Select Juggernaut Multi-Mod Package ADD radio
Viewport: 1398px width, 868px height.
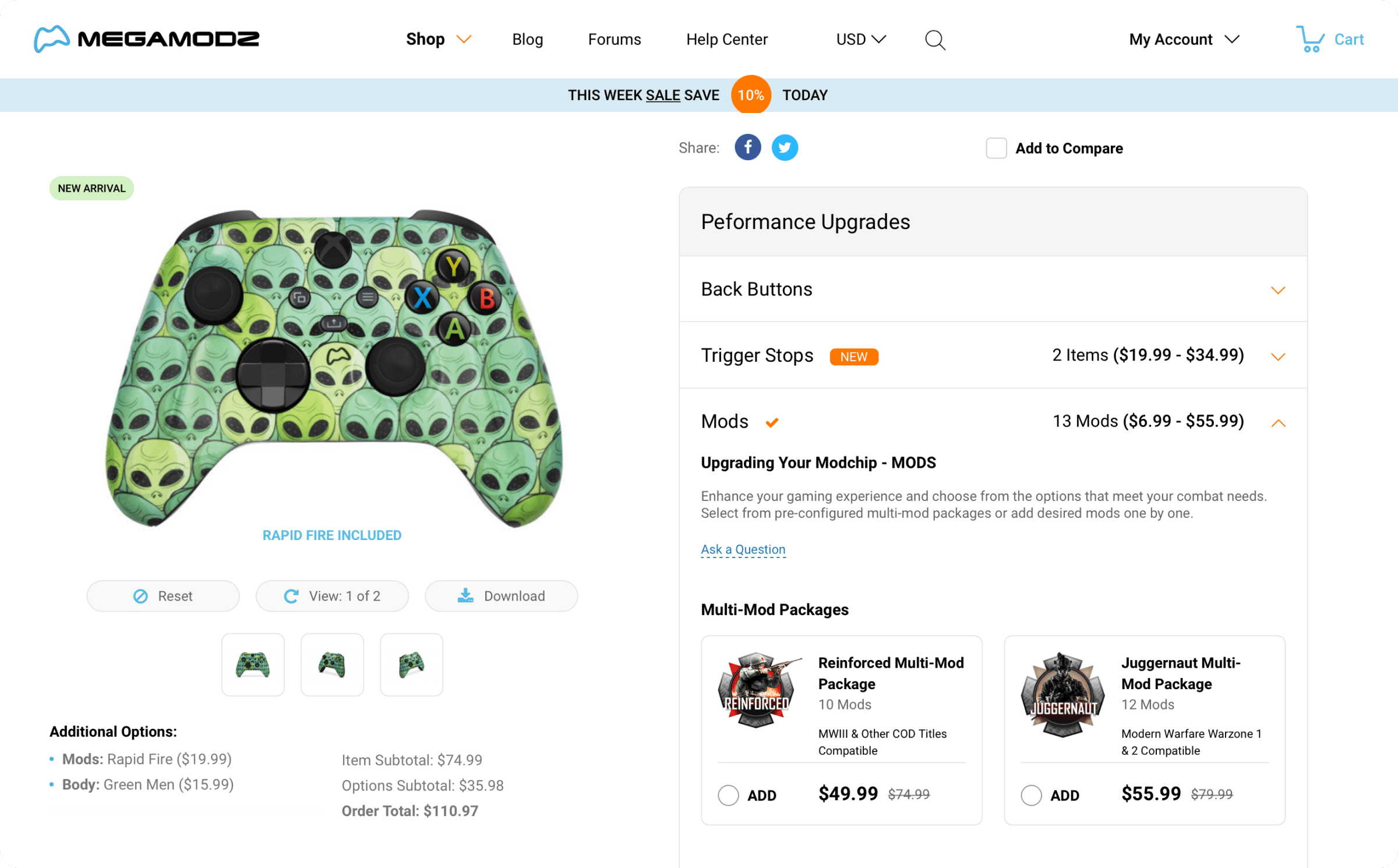tap(1031, 795)
